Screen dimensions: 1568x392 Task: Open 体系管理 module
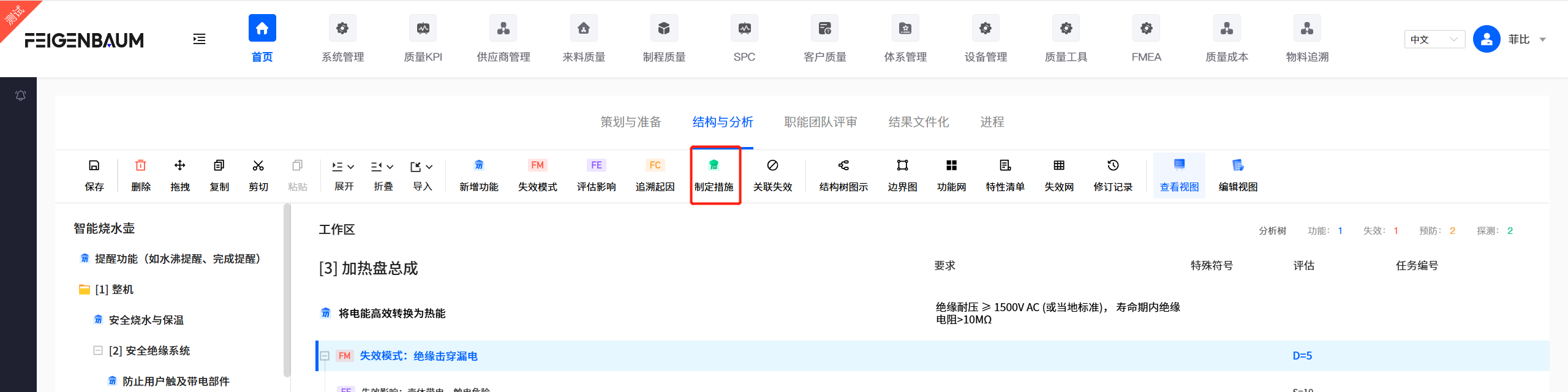905,39
